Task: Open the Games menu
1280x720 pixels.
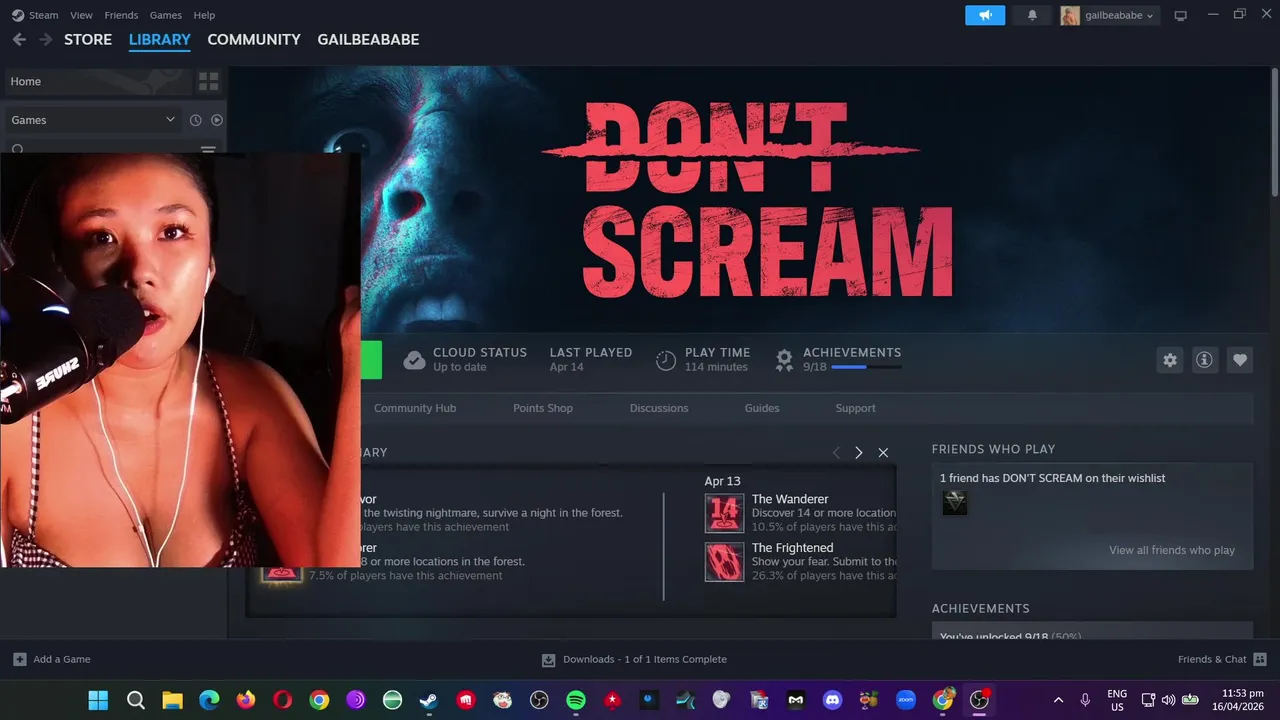Action: (166, 15)
